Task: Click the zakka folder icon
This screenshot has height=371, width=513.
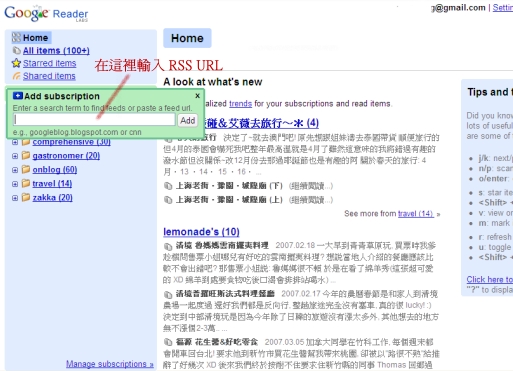Action: 26,198
